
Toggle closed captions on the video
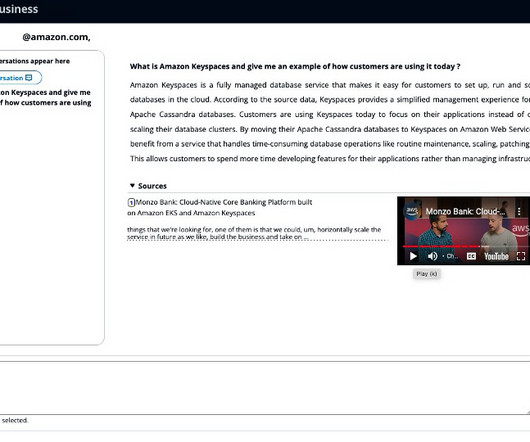coord(471,256)
